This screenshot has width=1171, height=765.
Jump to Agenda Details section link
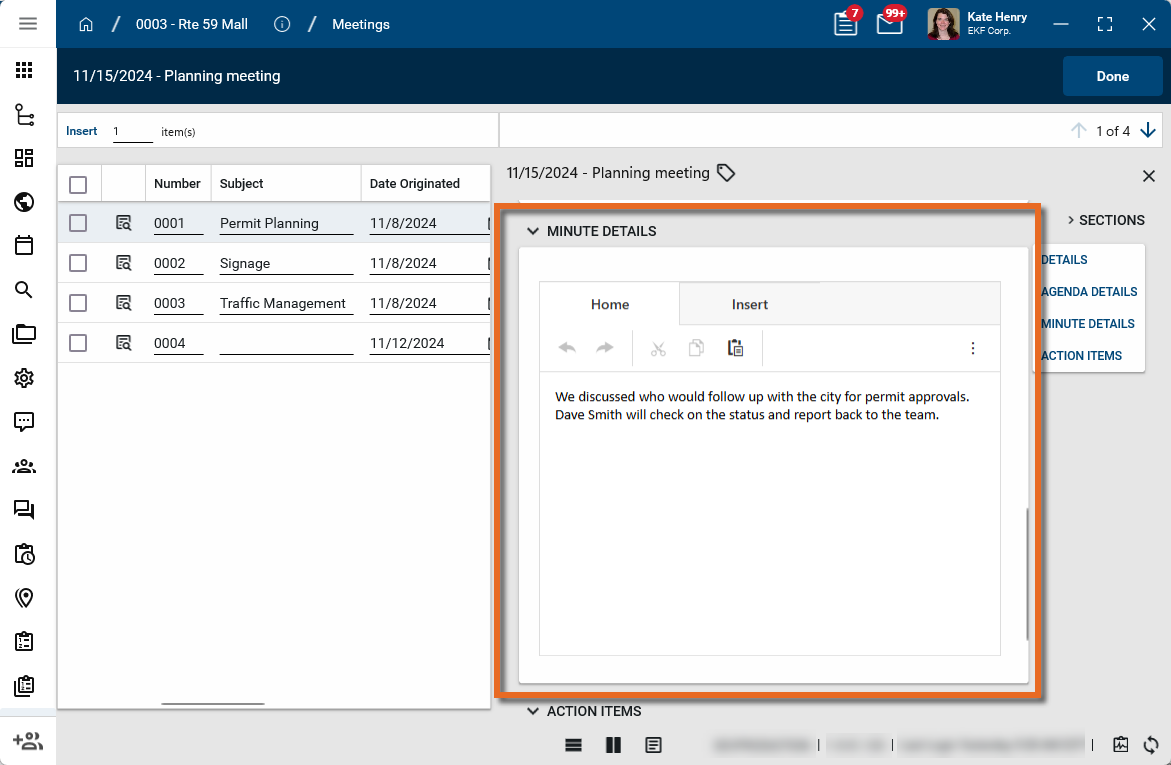1088,292
